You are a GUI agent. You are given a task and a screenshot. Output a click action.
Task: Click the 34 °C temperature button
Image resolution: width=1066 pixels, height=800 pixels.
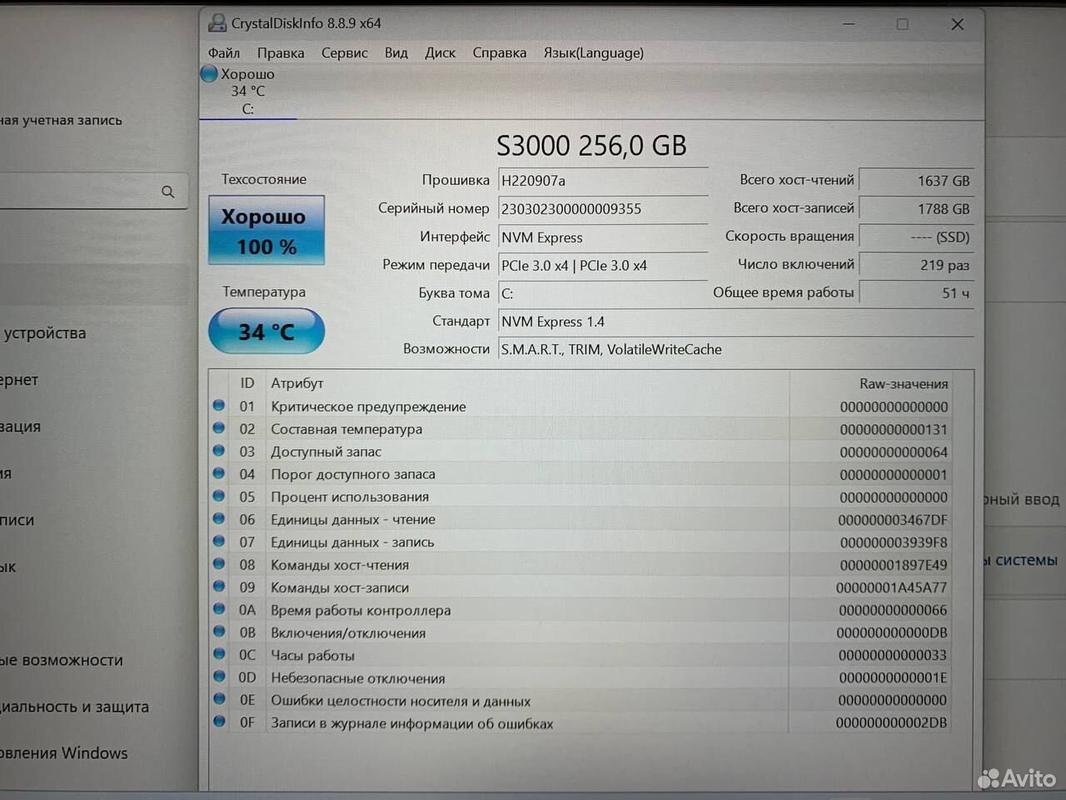pyautogui.click(x=266, y=331)
